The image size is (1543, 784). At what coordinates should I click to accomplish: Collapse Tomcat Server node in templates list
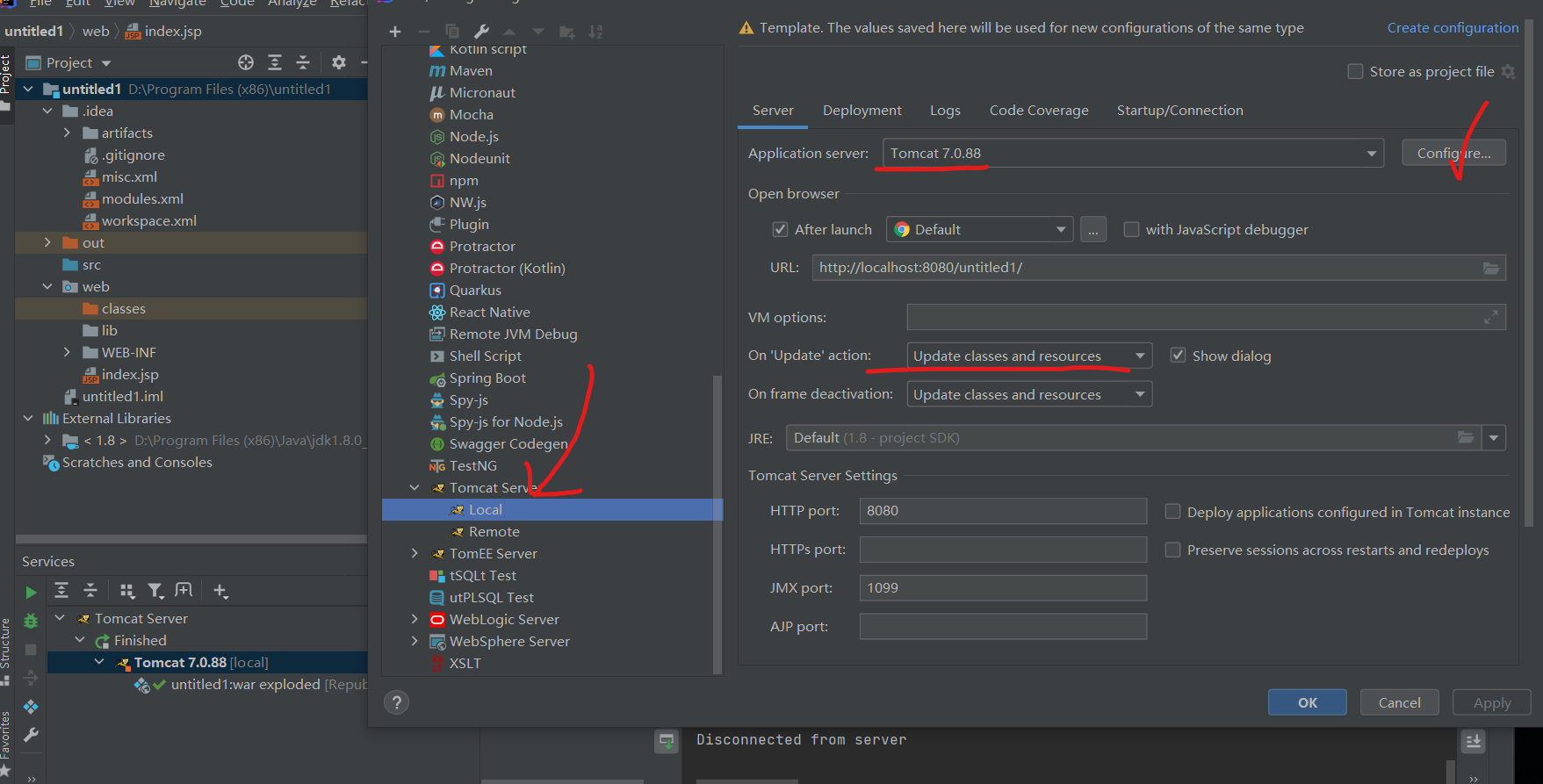click(415, 488)
